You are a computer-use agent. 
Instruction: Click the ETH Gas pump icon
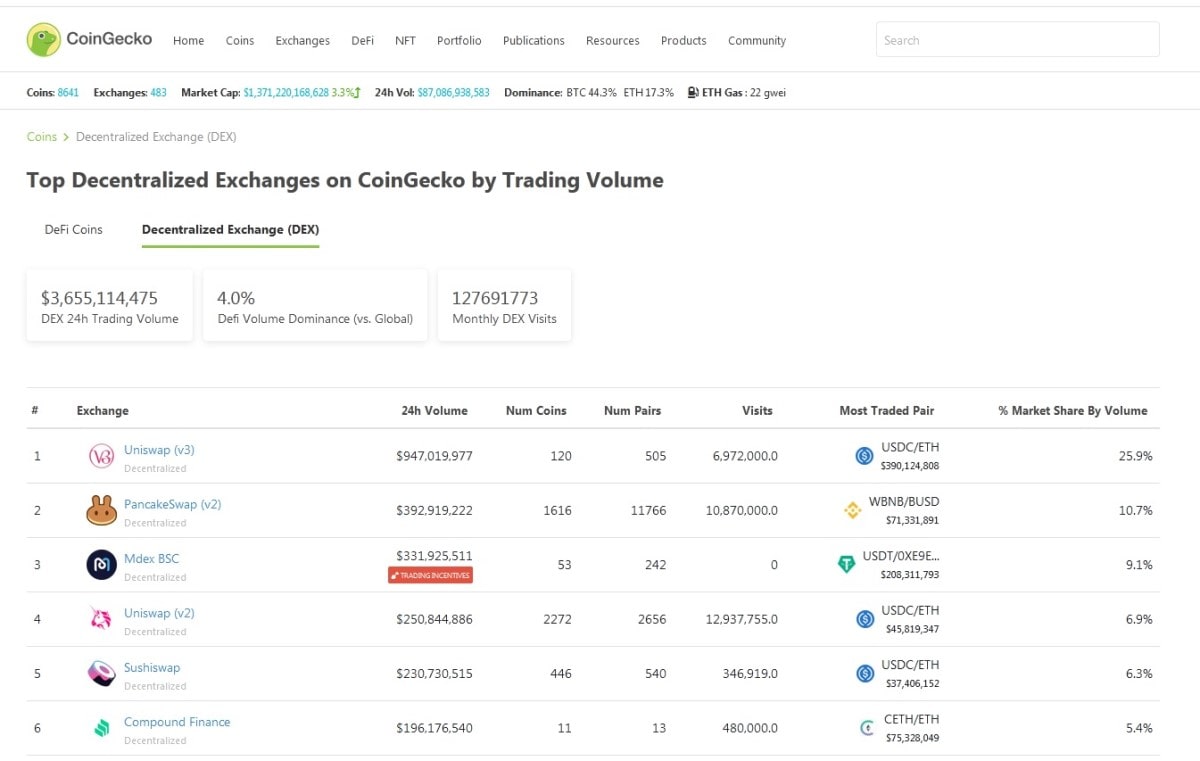click(x=693, y=92)
